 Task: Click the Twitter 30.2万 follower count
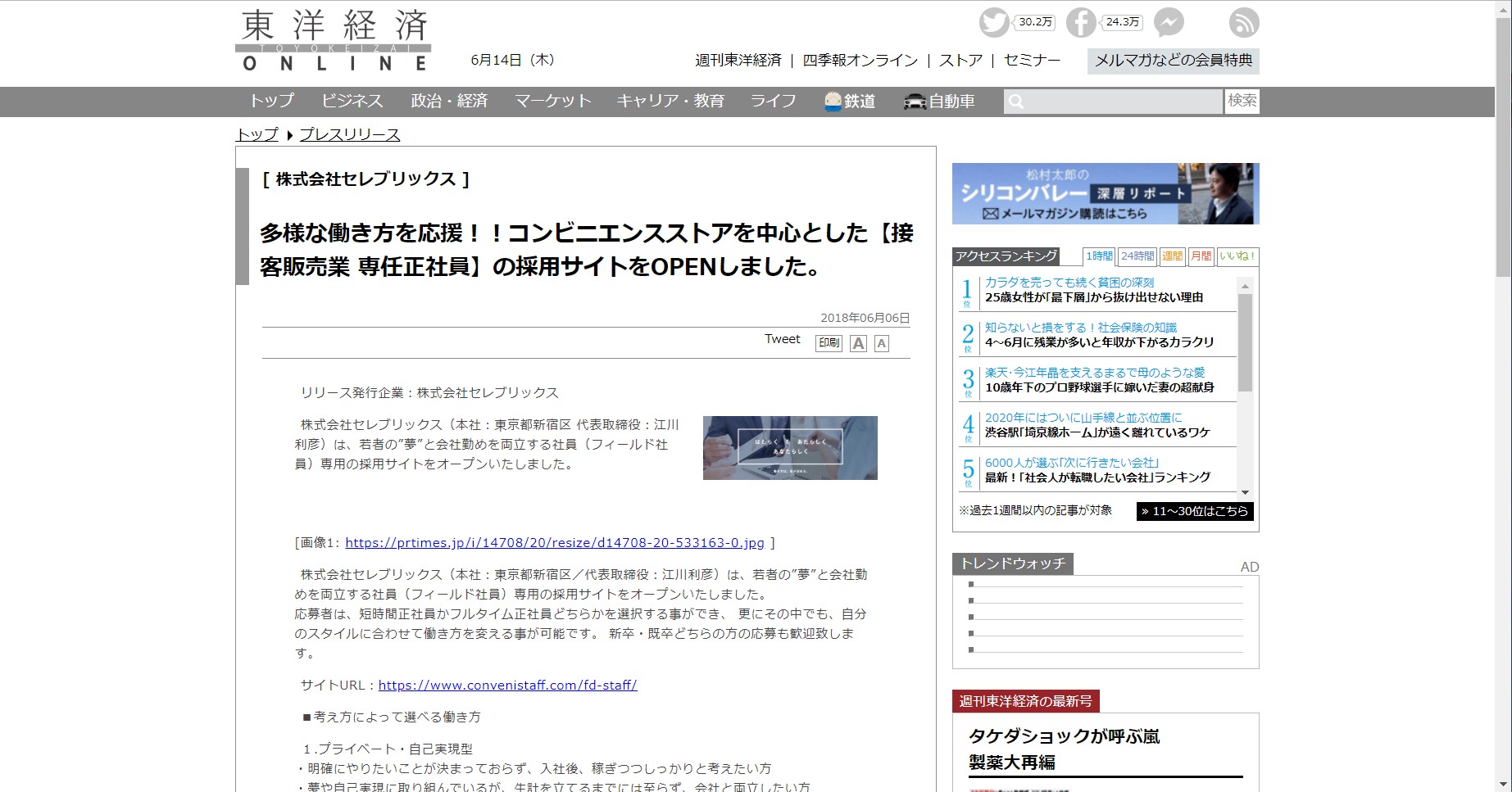click(x=1035, y=22)
